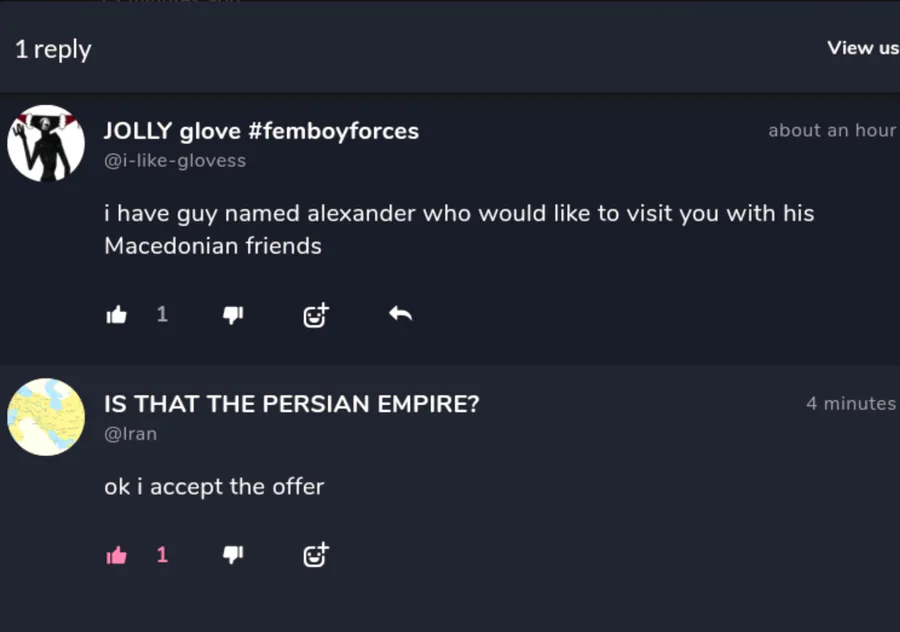Screen dimensions: 900x632
Task: Click the '4 minutes' timestamp
Action: click(x=850, y=404)
